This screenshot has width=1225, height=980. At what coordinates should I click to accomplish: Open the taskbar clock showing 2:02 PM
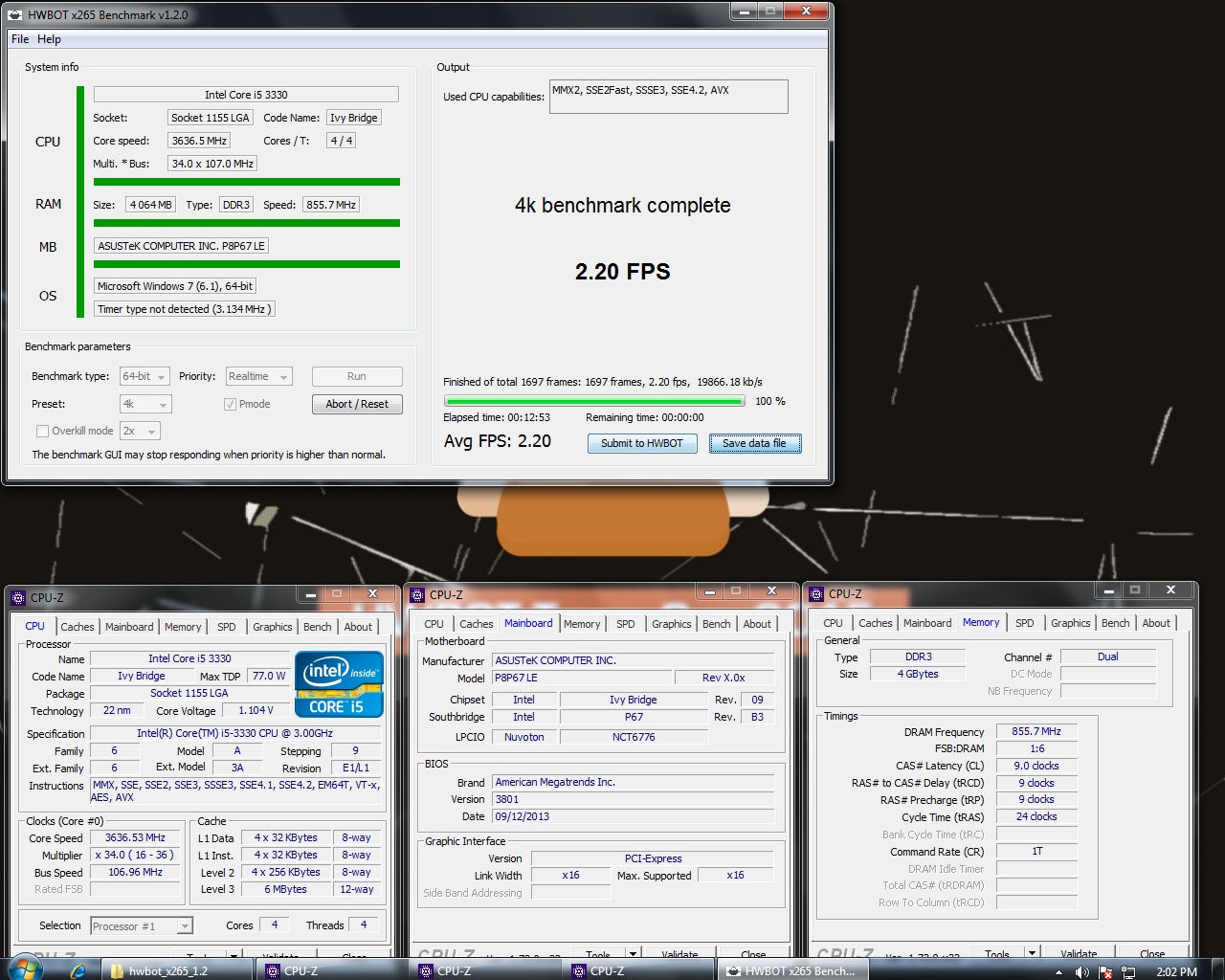click(x=1176, y=971)
